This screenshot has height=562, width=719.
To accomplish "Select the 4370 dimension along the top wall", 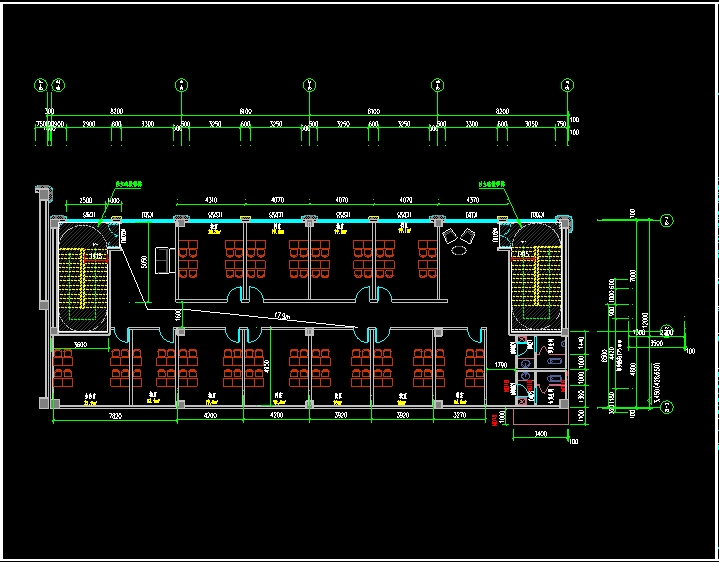I will [x=471, y=201].
